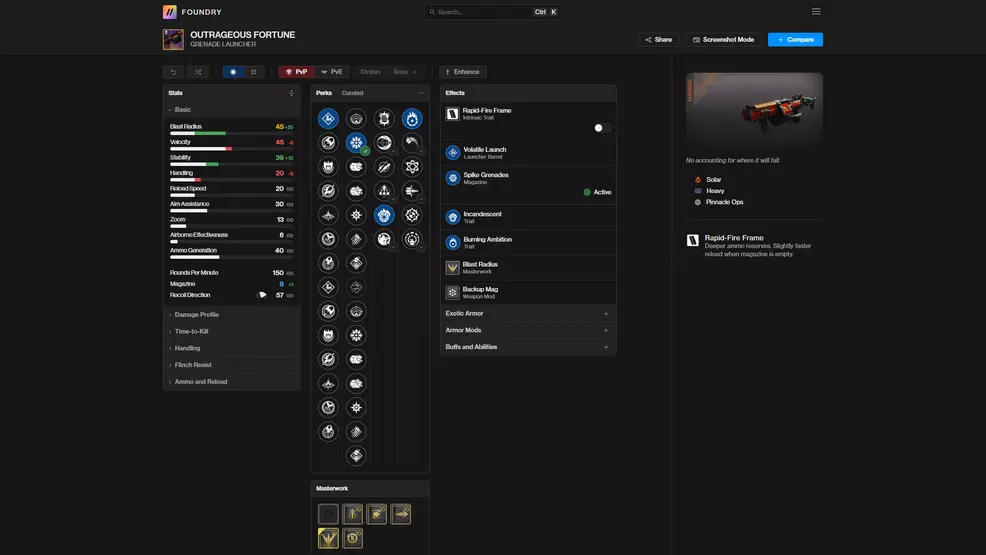Viewport: 986px width, 555px height.
Task: Click the Ammo Generation stat row
Action: click(x=231, y=253)
